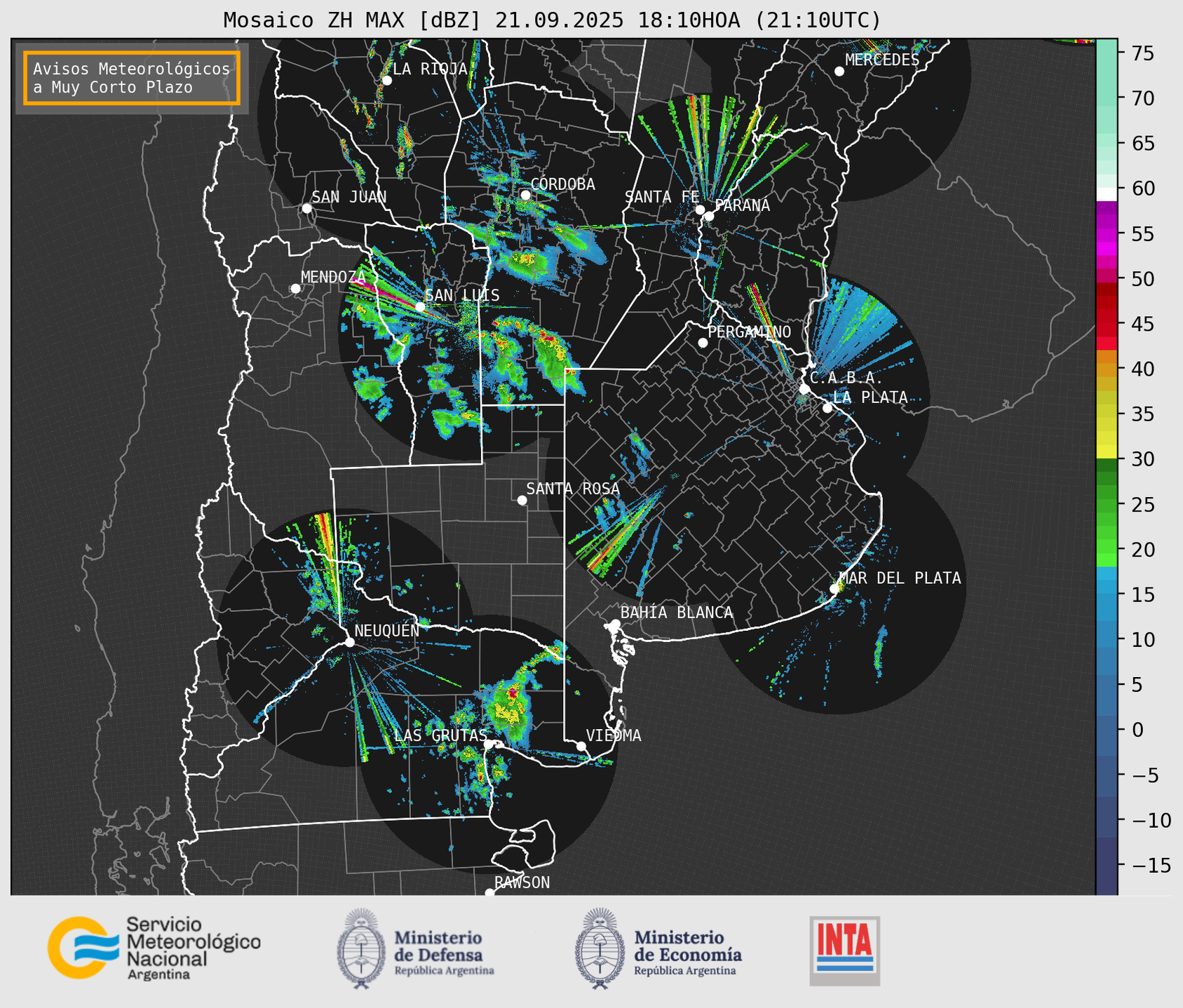Click the Bahía Blanca city marker
This screenshot has width=1183, height=1008.
[x=615, y=624]
